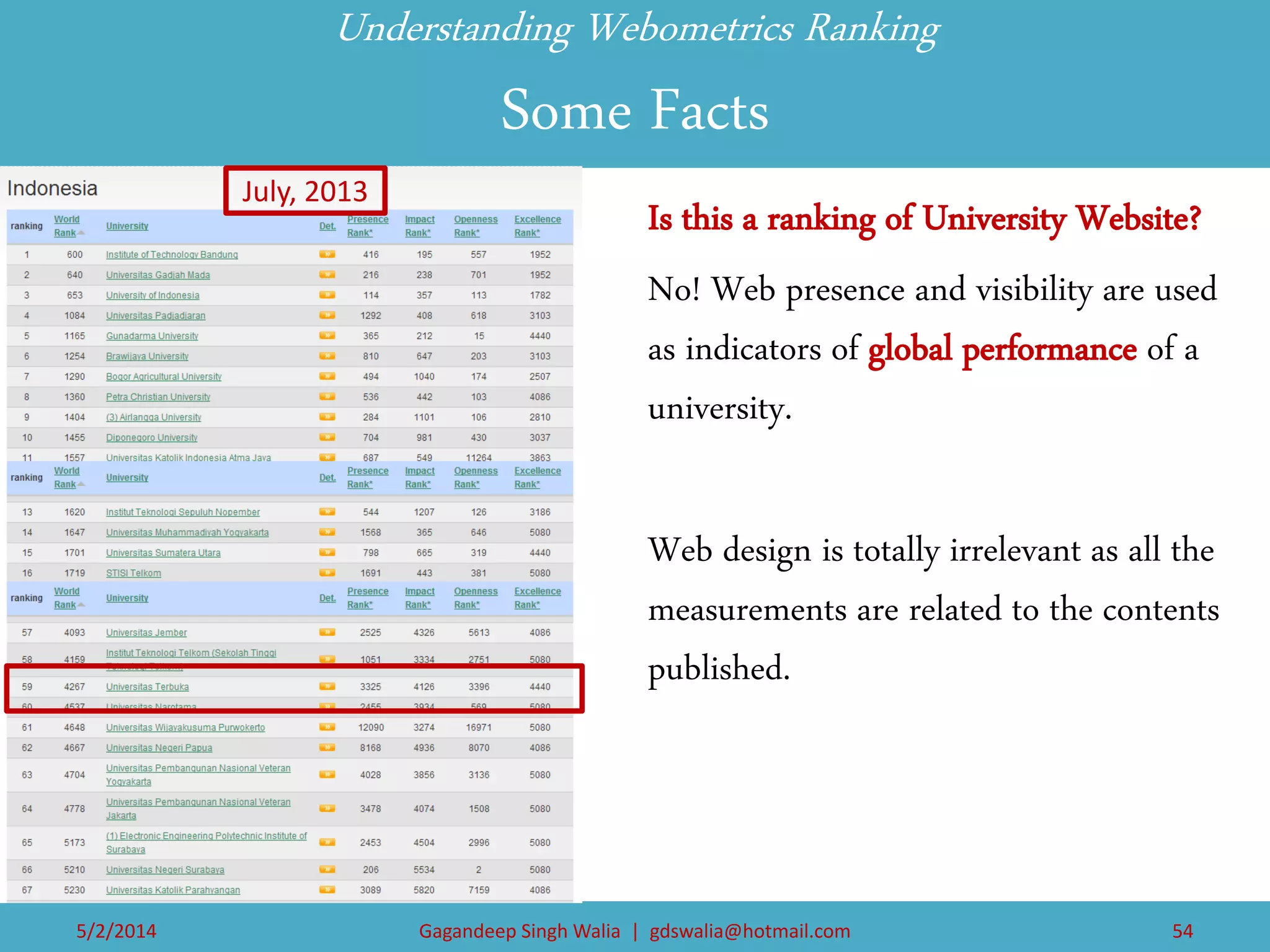Sort by Presence Rank in second header

point(368,478)
